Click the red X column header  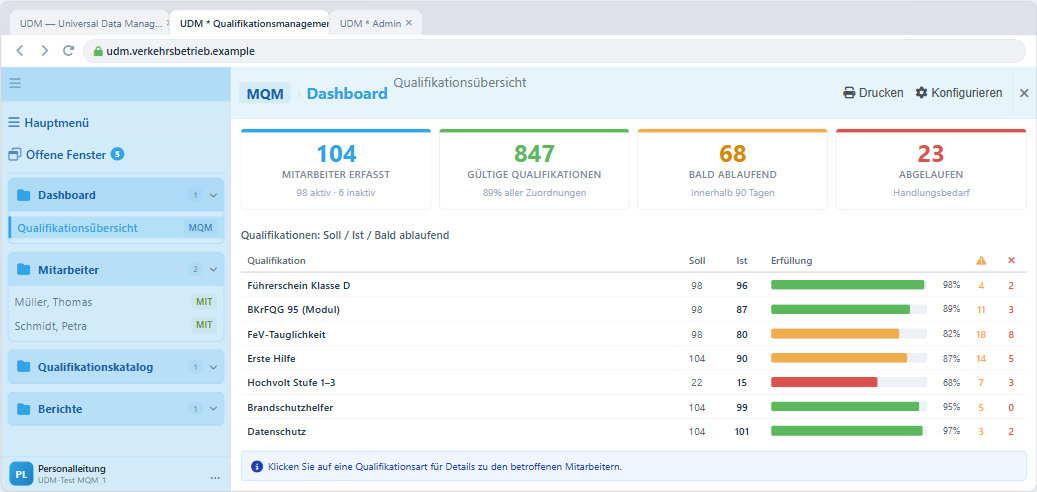[x=1011, y=261]
